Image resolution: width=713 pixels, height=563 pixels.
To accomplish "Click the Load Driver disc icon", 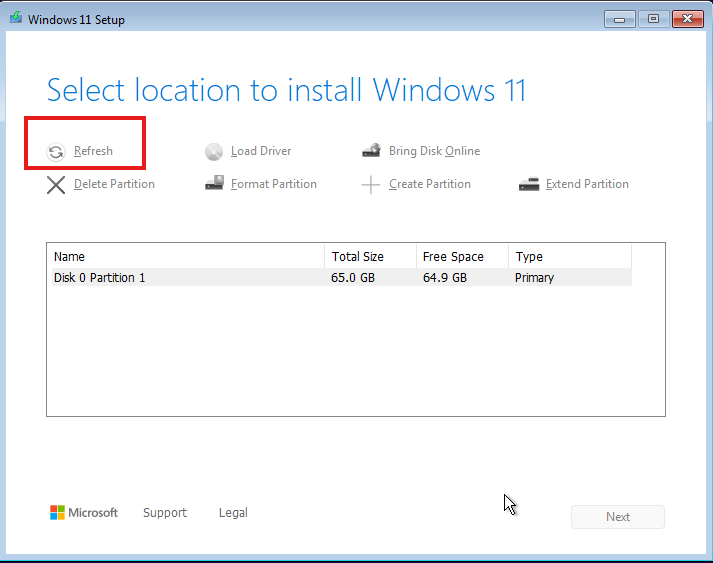I will point(214,152).
